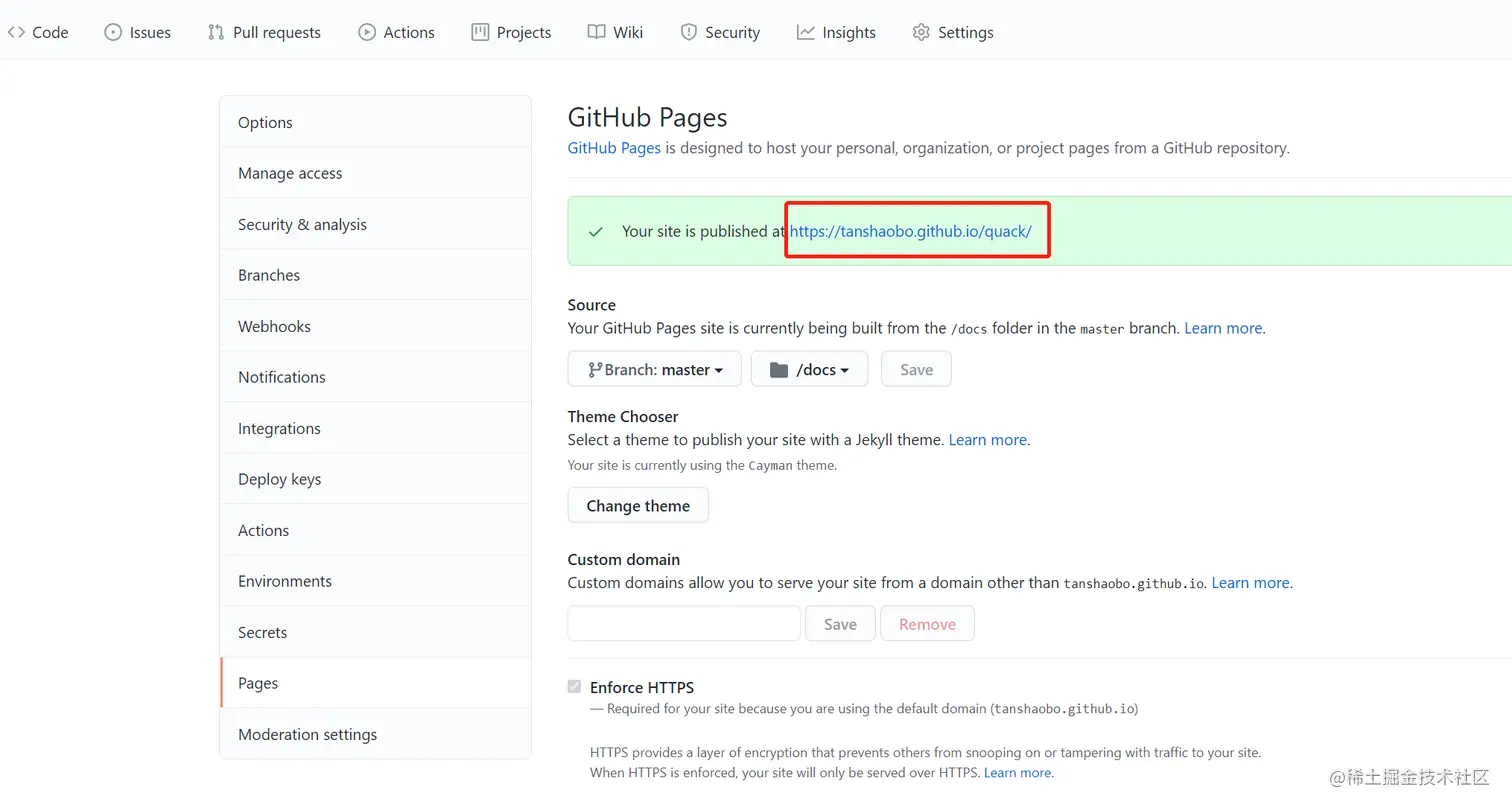Viewport: 1512px width, 810px height.
Task: Click the Pull requests branch icon
Action: point(216,32)
